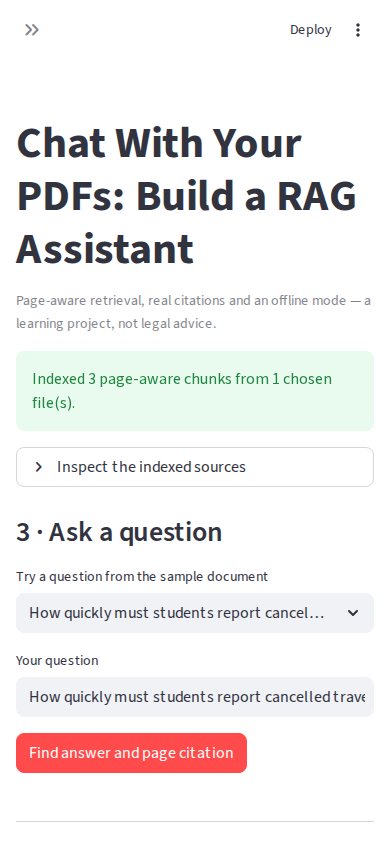The width and height of the screenshot is (390, 844).
Task: Open the sample question dropdown
Action: pos(195,613)
